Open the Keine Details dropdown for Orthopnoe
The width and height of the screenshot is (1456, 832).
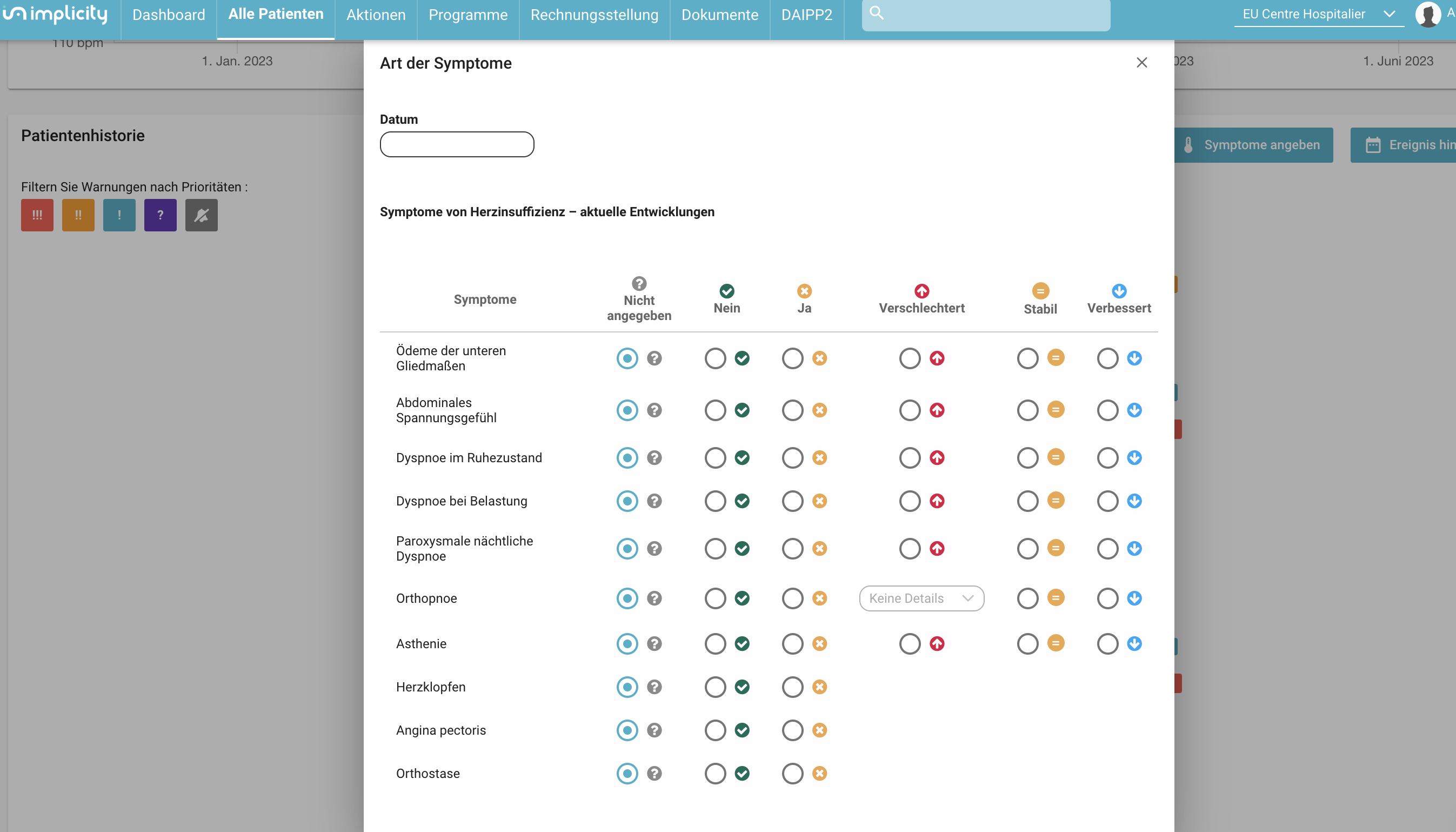point(921,598)
